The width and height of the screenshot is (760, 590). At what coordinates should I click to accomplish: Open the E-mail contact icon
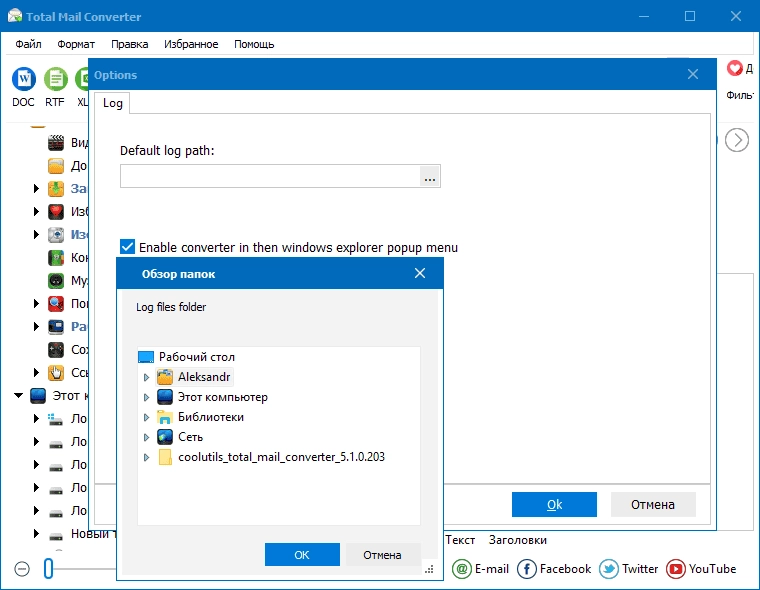(x=462, y=569)
